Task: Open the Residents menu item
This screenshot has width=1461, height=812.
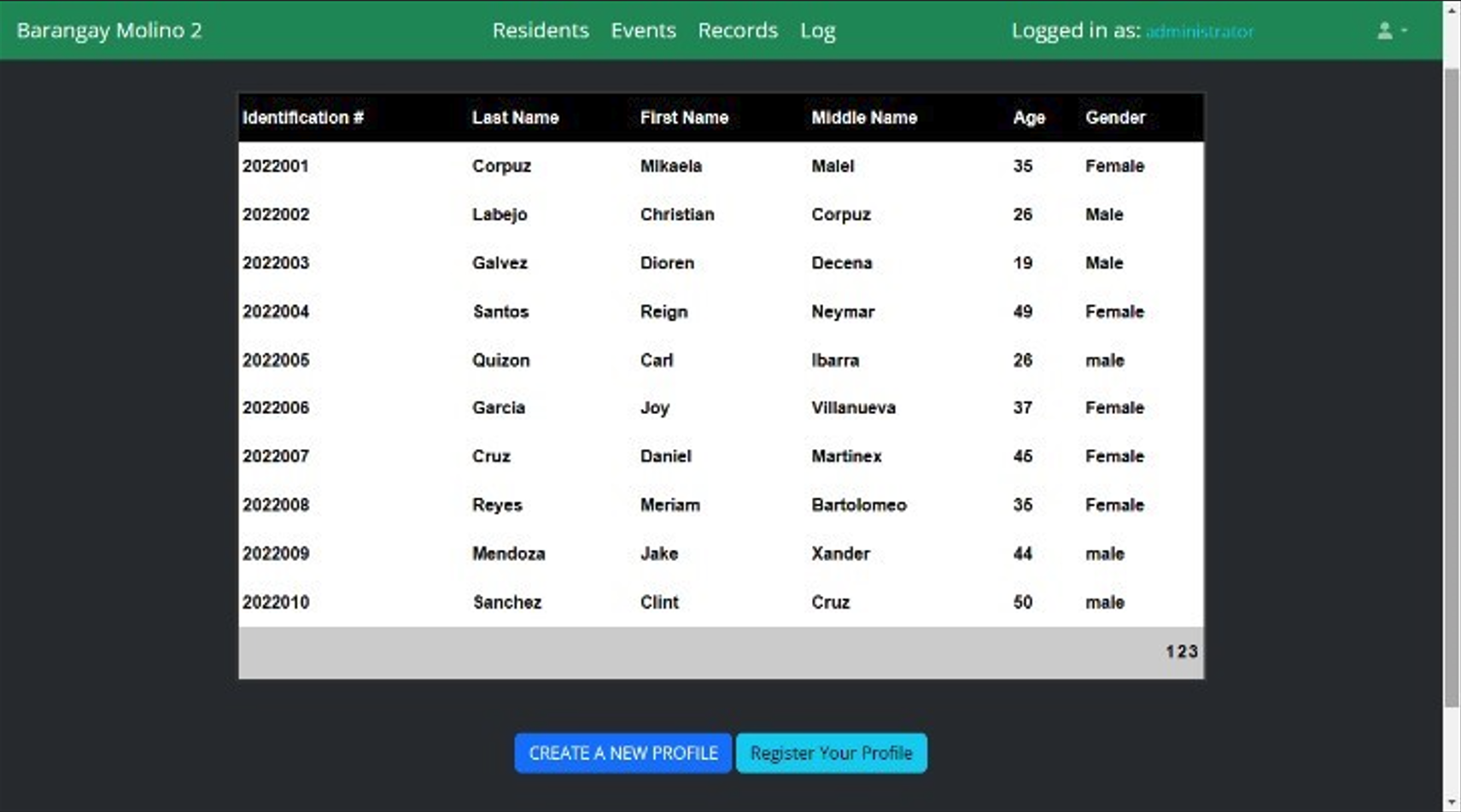Action: pyautogui.click(x=541, y=31)
